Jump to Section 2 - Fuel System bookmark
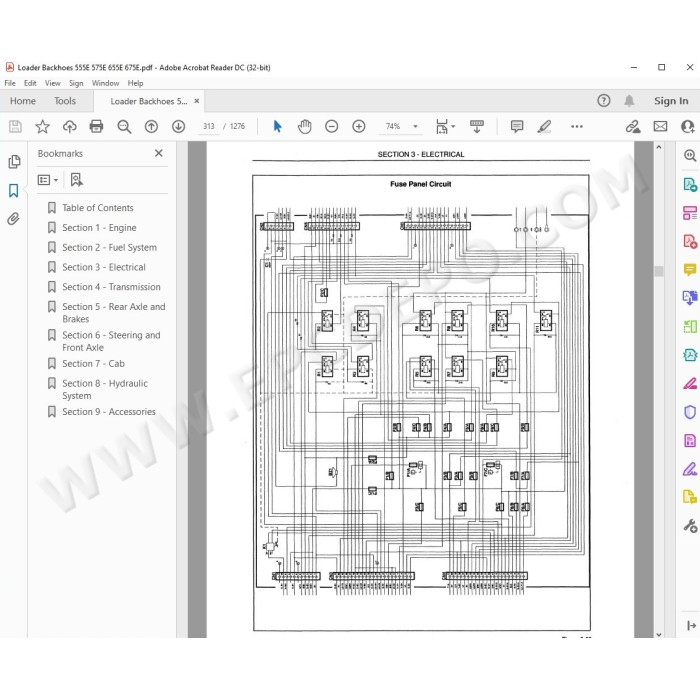This screenshot has height=700, width=700. 109,247
